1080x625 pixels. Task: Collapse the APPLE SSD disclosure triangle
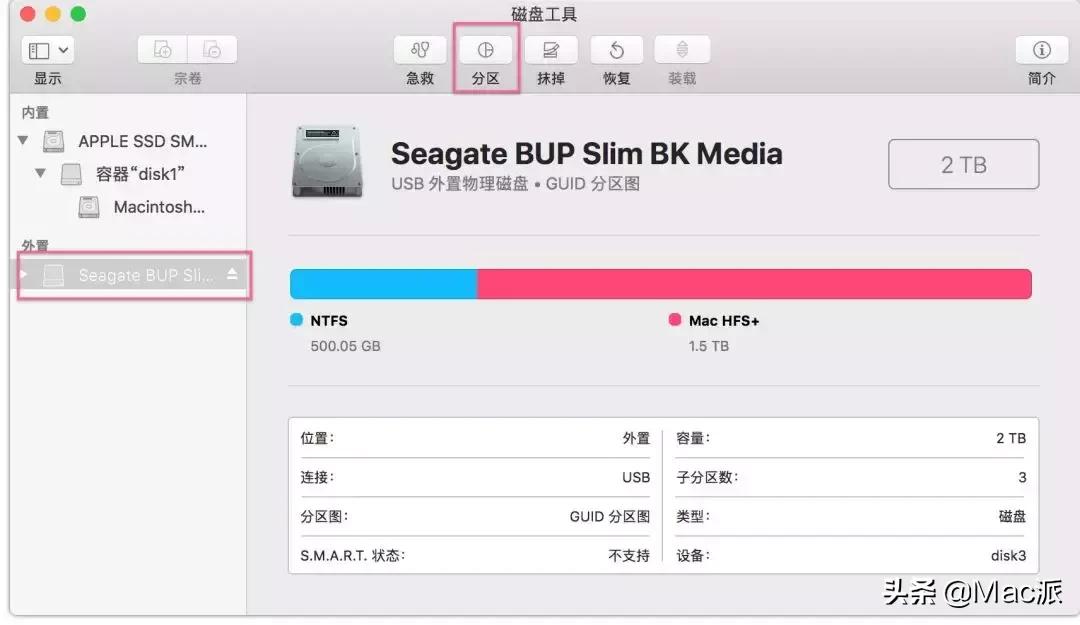pyautogui.click(x=23, y=141)
